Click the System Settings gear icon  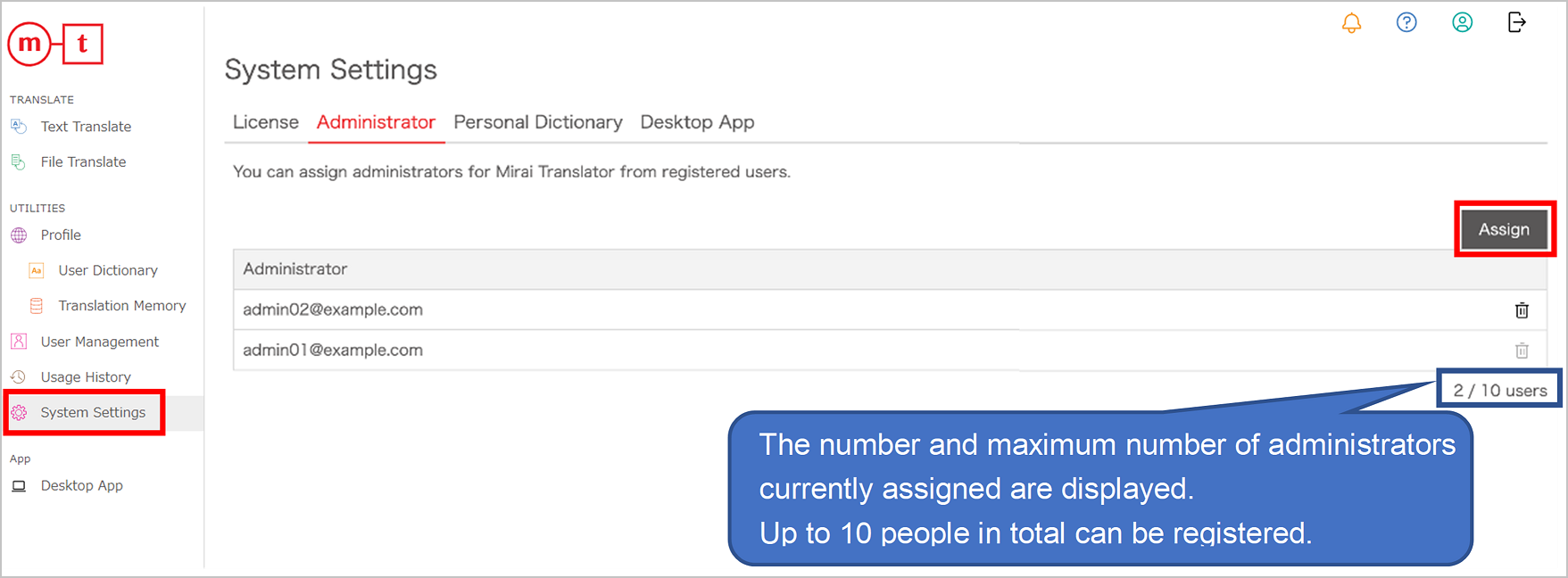click(19, 412)
